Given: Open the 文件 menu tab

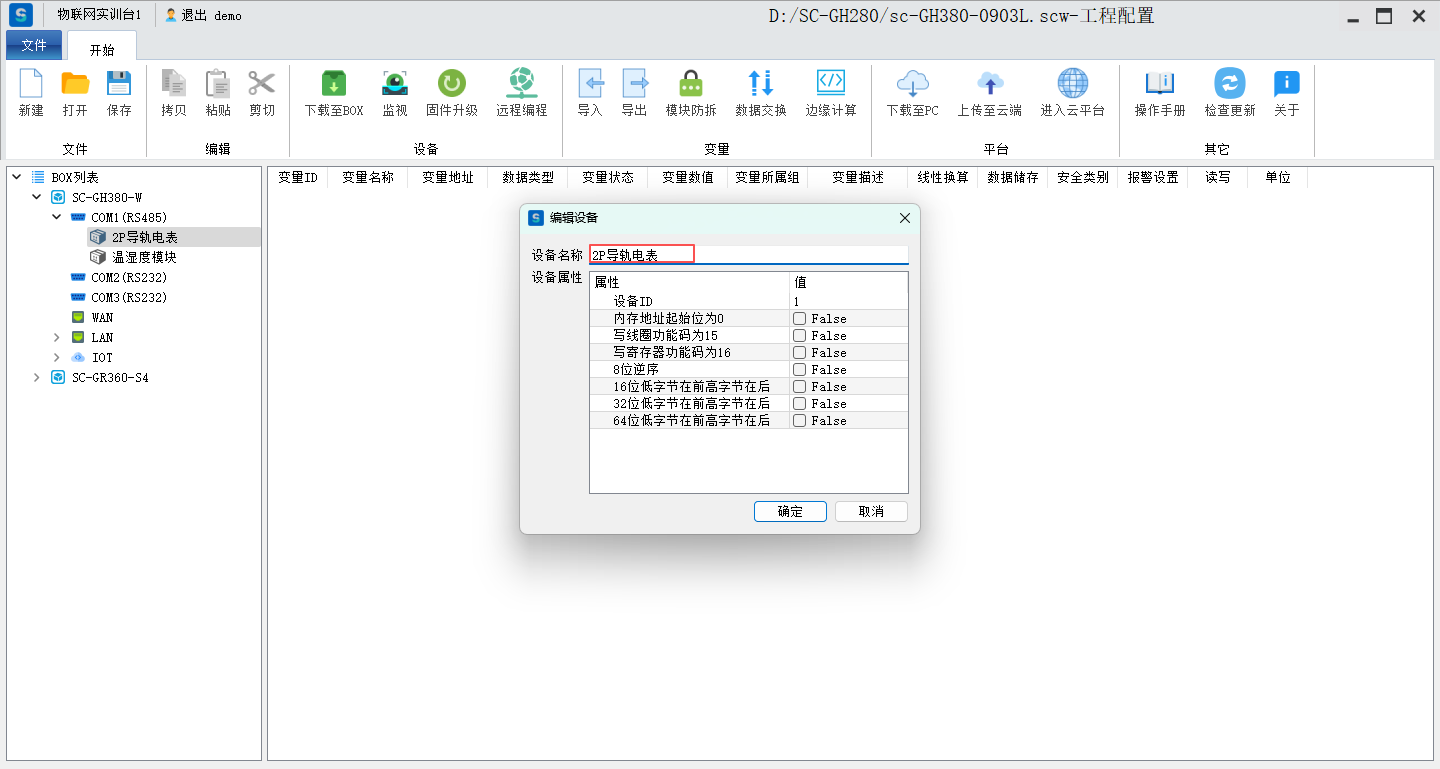Looking at the screenshot, I should pyautogui.click(x=34, y=45).
